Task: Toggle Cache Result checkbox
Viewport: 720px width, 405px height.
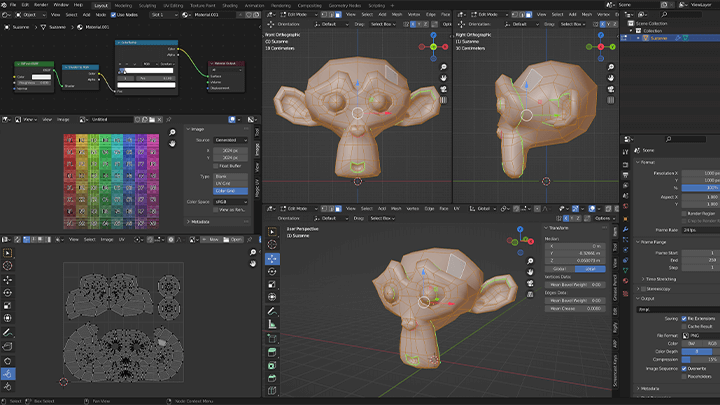Action: [x=684, y=326]
